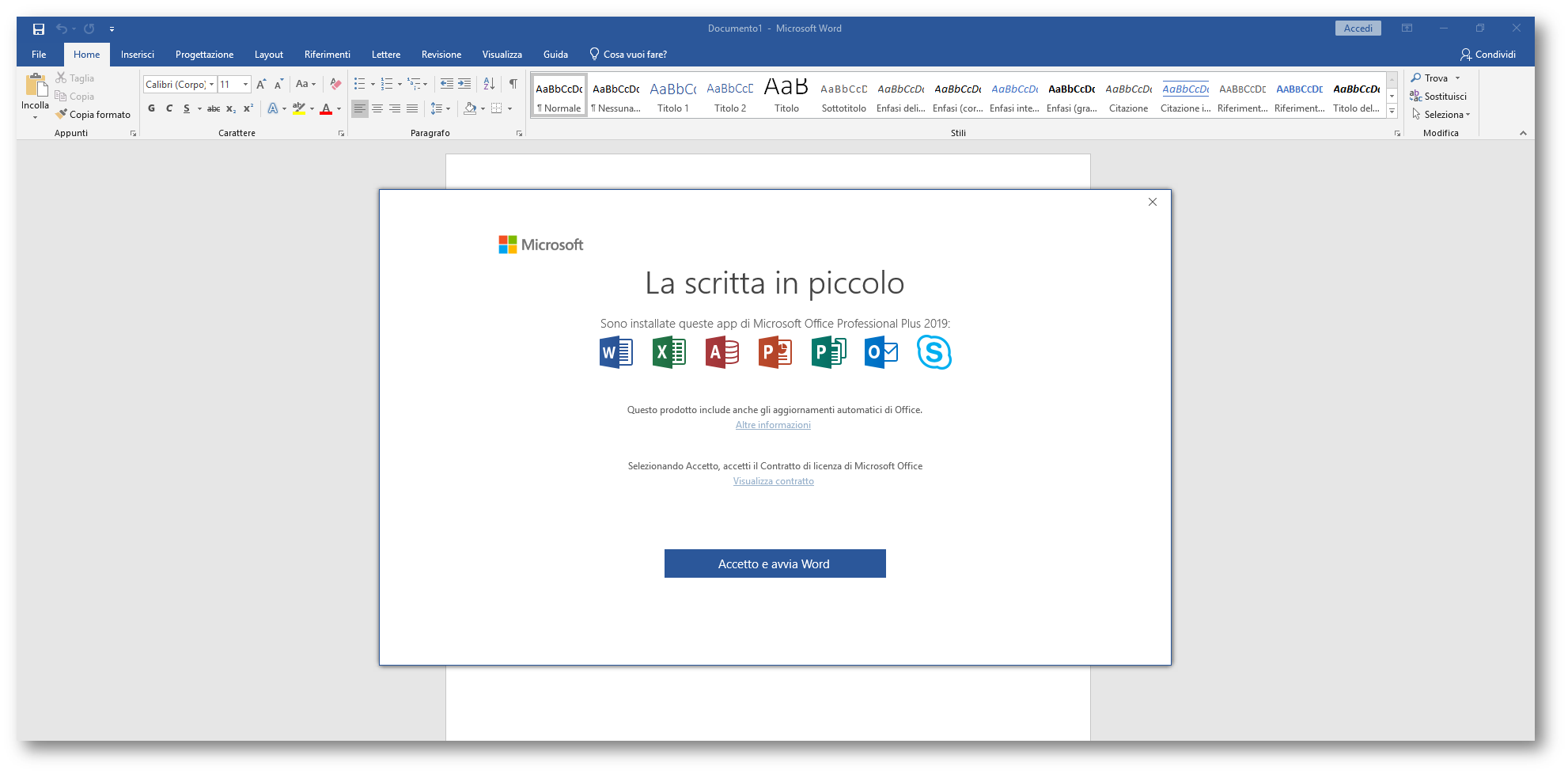Decrease font size with the smaller A icon

click(x=278, y=84)
